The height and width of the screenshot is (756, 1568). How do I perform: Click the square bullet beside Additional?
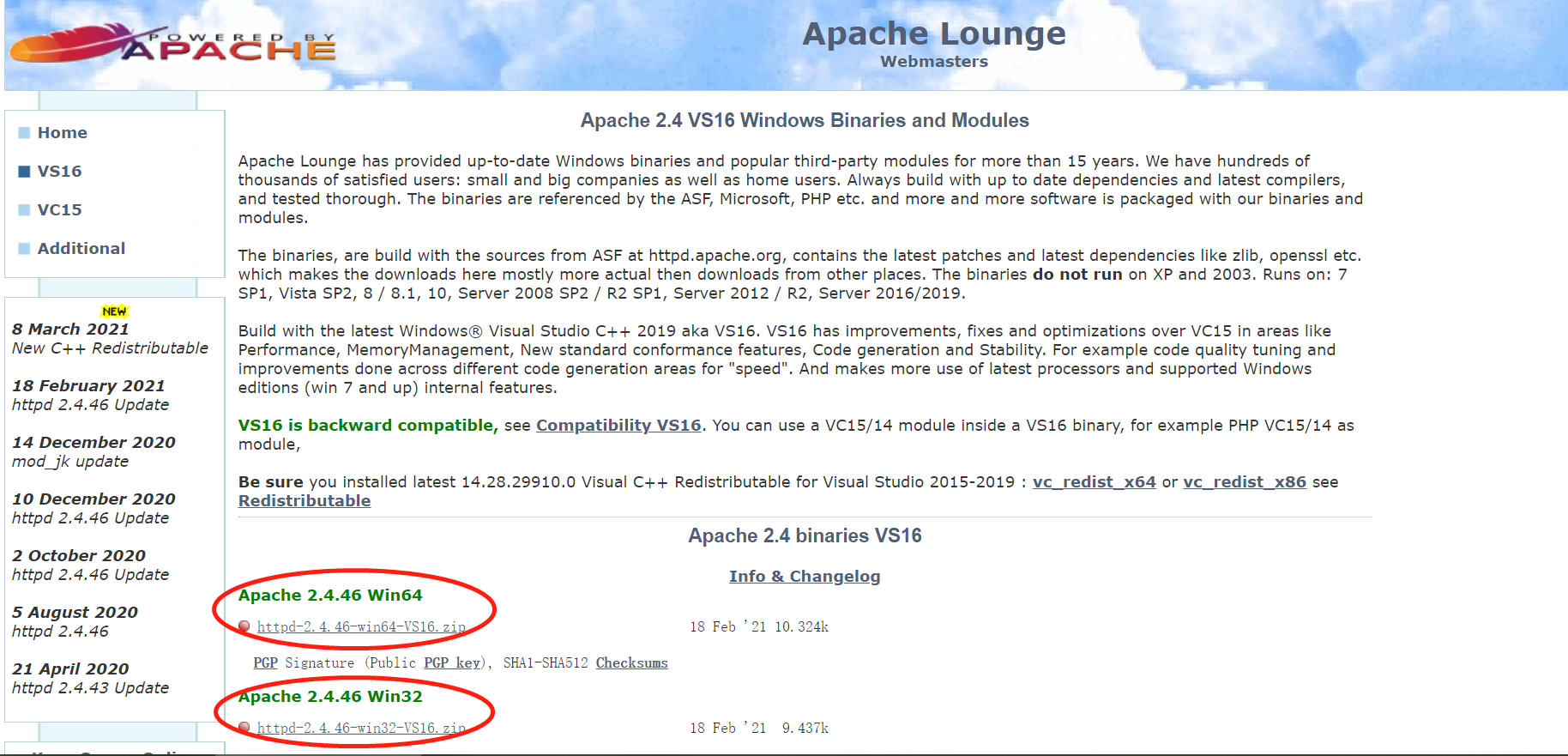tap(24, 249)
